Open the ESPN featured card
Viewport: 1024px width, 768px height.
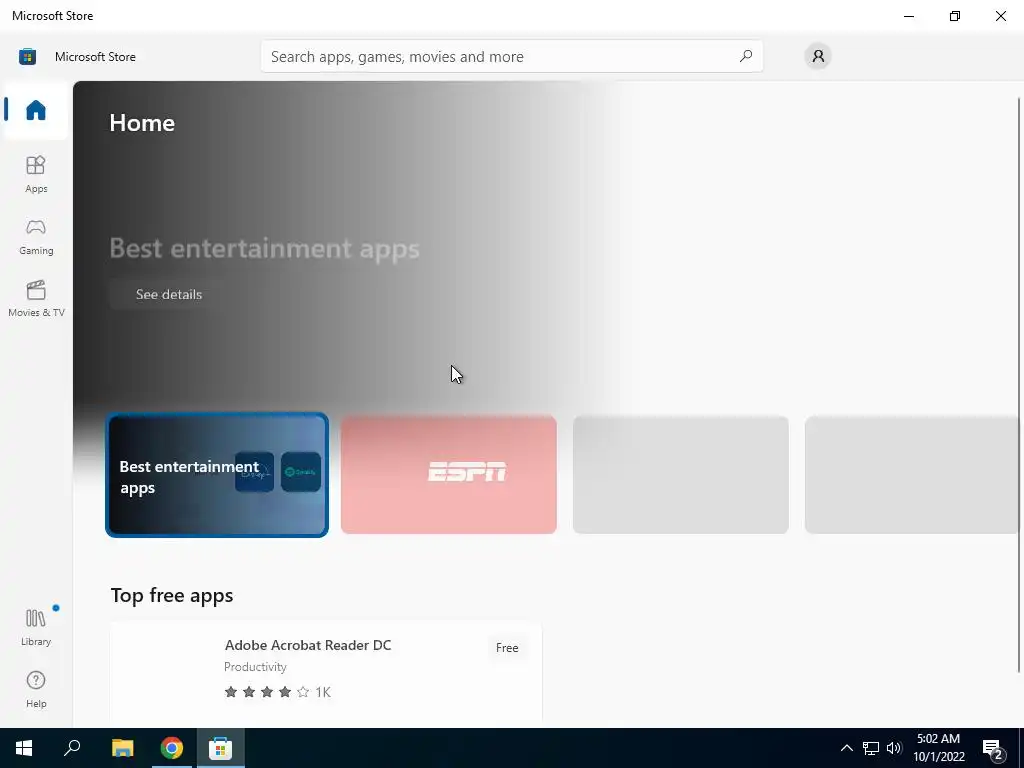(449, 475)
